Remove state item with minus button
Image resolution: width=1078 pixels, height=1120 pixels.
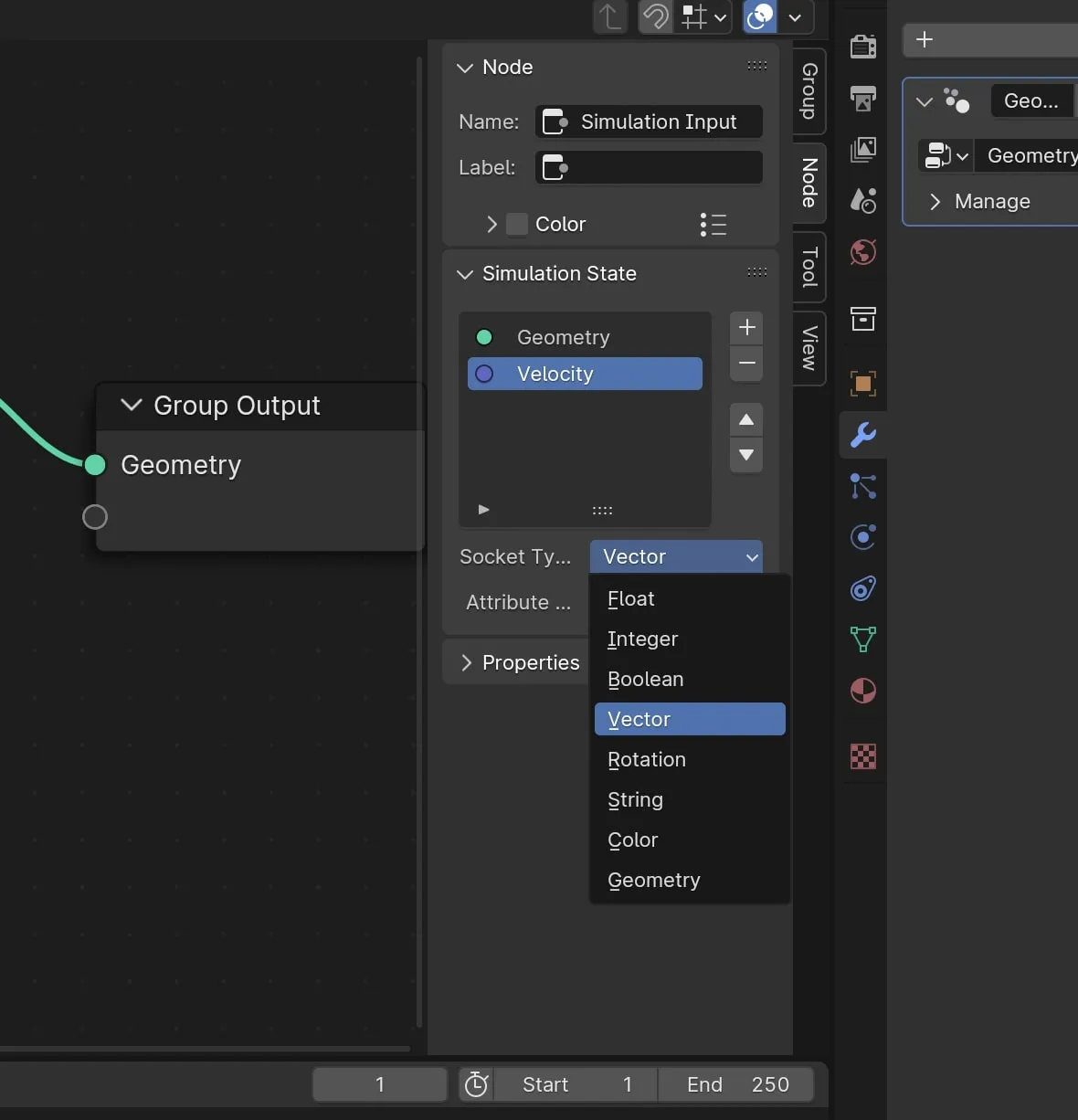tap(746, 364)
